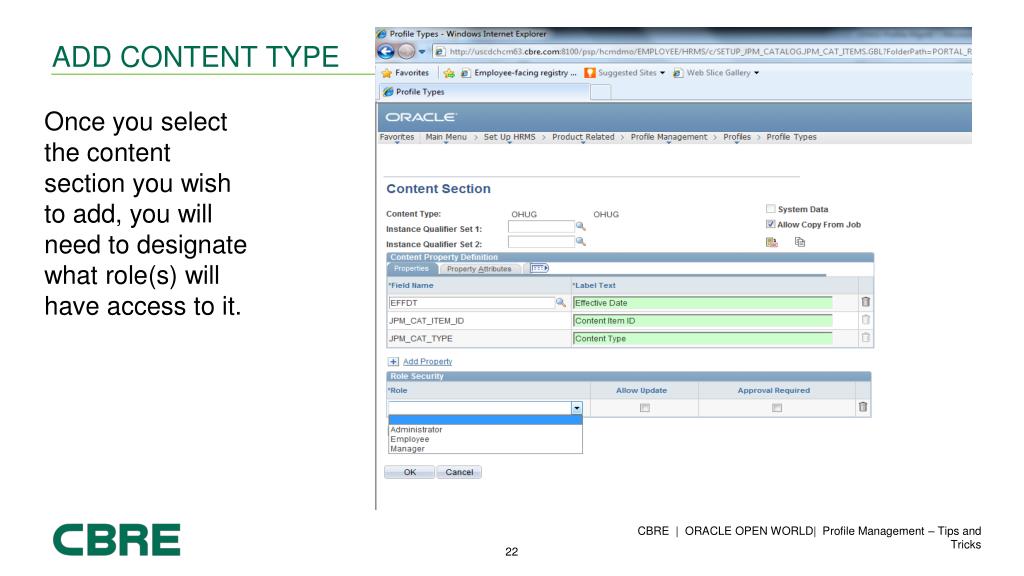Open the Profile Management breadcrumb
Screen dimensions: 1024x576
pos(669,137)
